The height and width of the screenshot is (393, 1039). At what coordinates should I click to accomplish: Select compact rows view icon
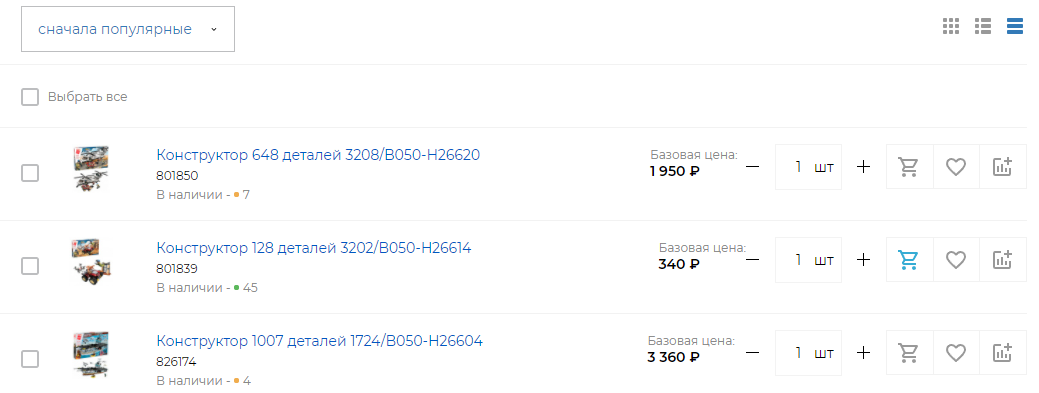(x=1014, y=27)
